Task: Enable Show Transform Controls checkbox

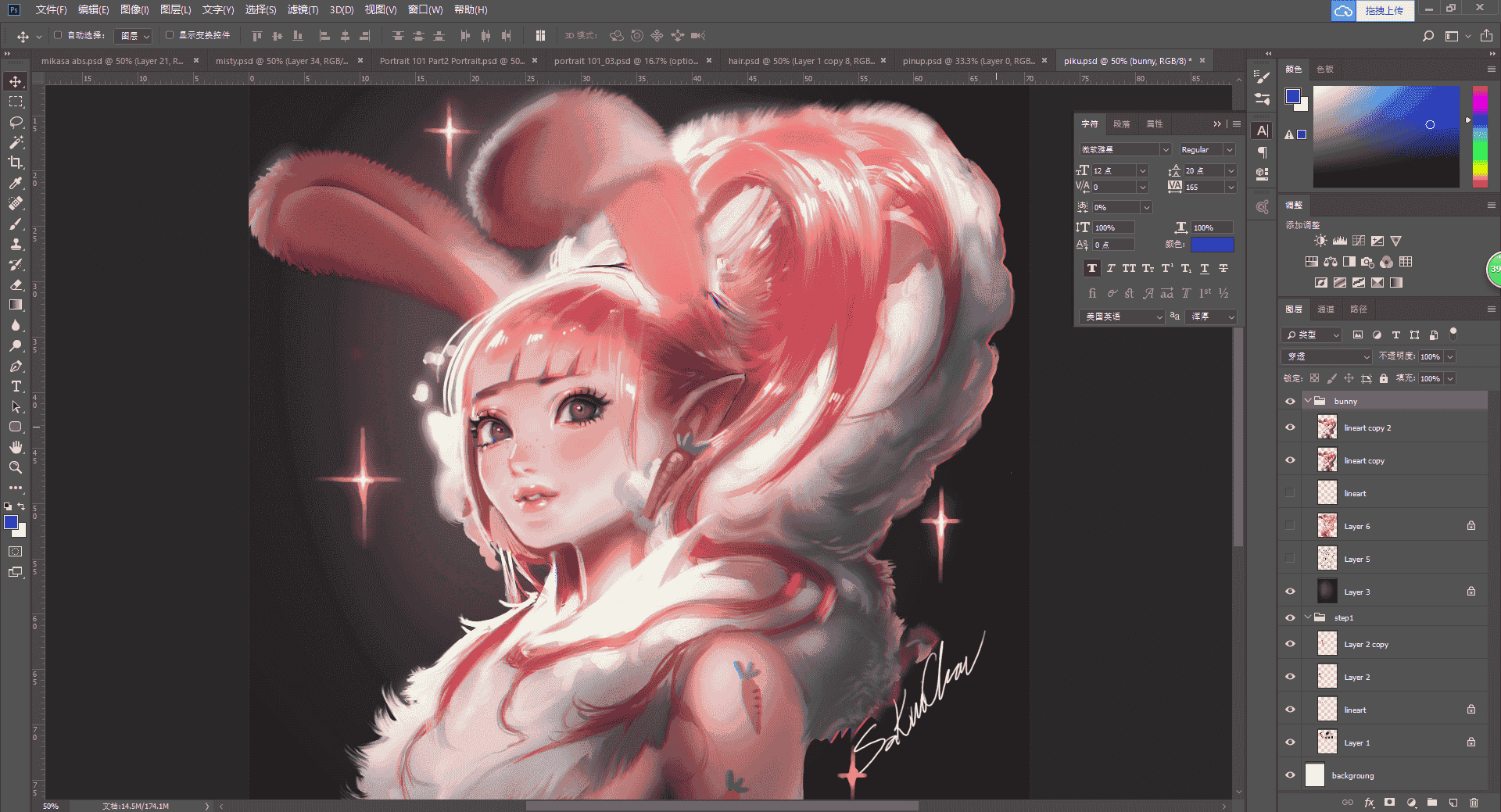Action: [169, 35]
